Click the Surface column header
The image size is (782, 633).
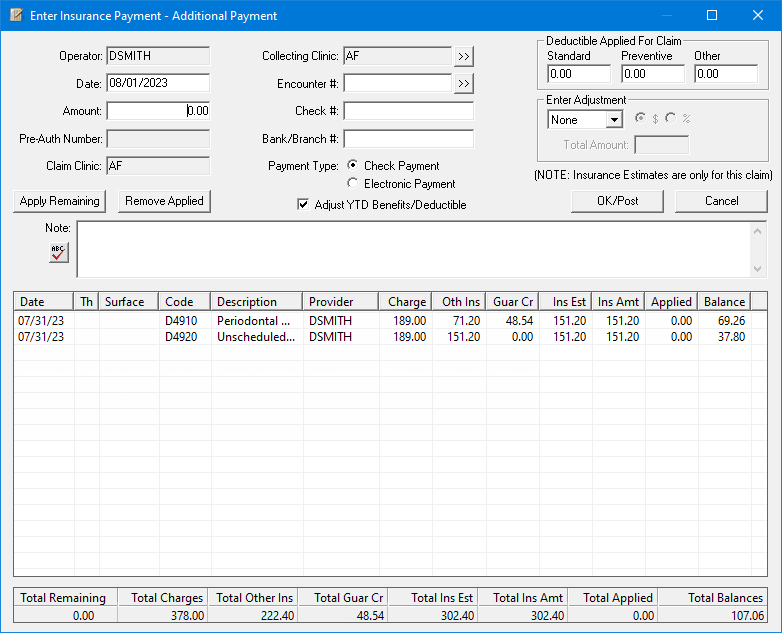(x=129, y=302)
